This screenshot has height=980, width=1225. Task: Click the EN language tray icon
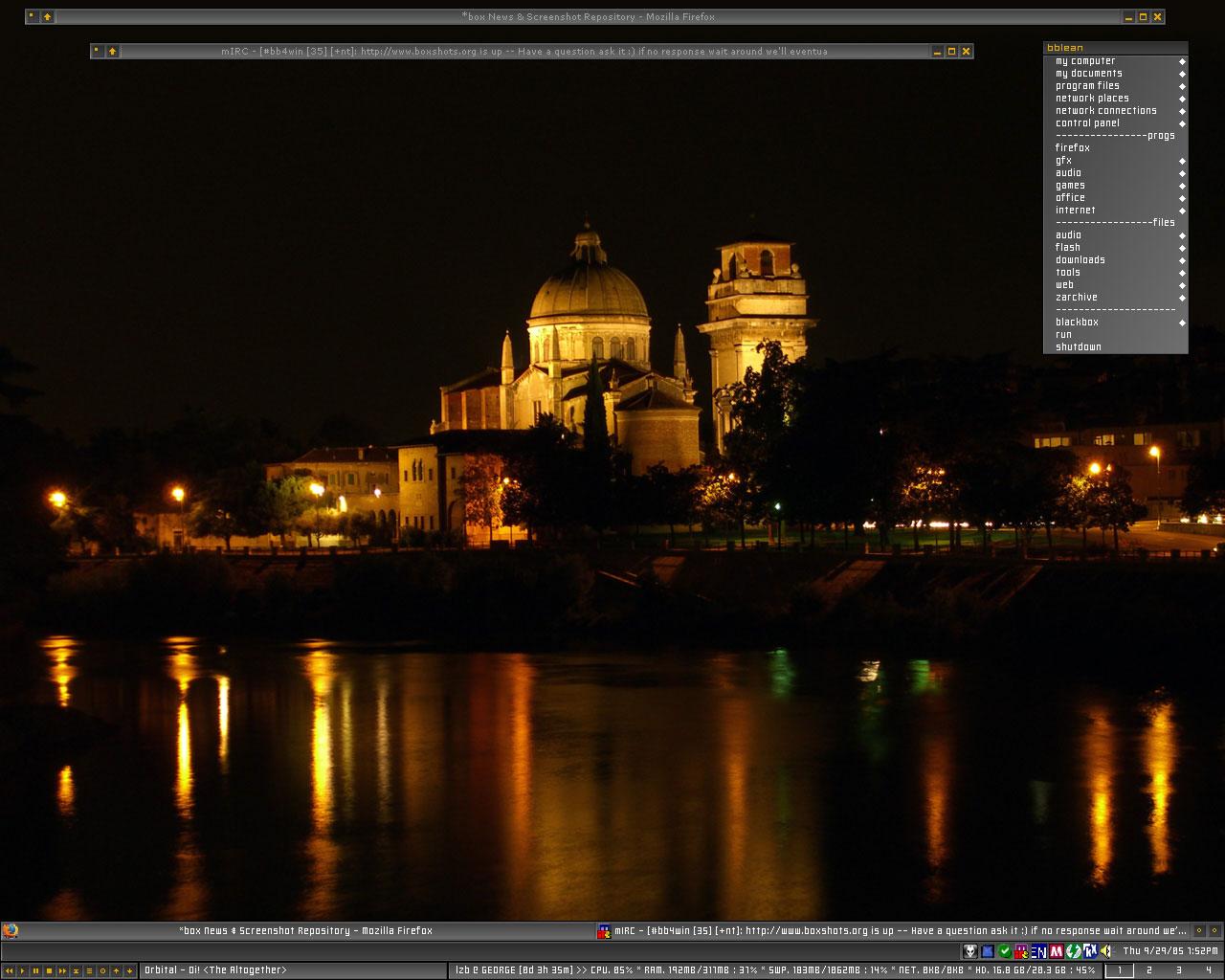pos(1038,951)
